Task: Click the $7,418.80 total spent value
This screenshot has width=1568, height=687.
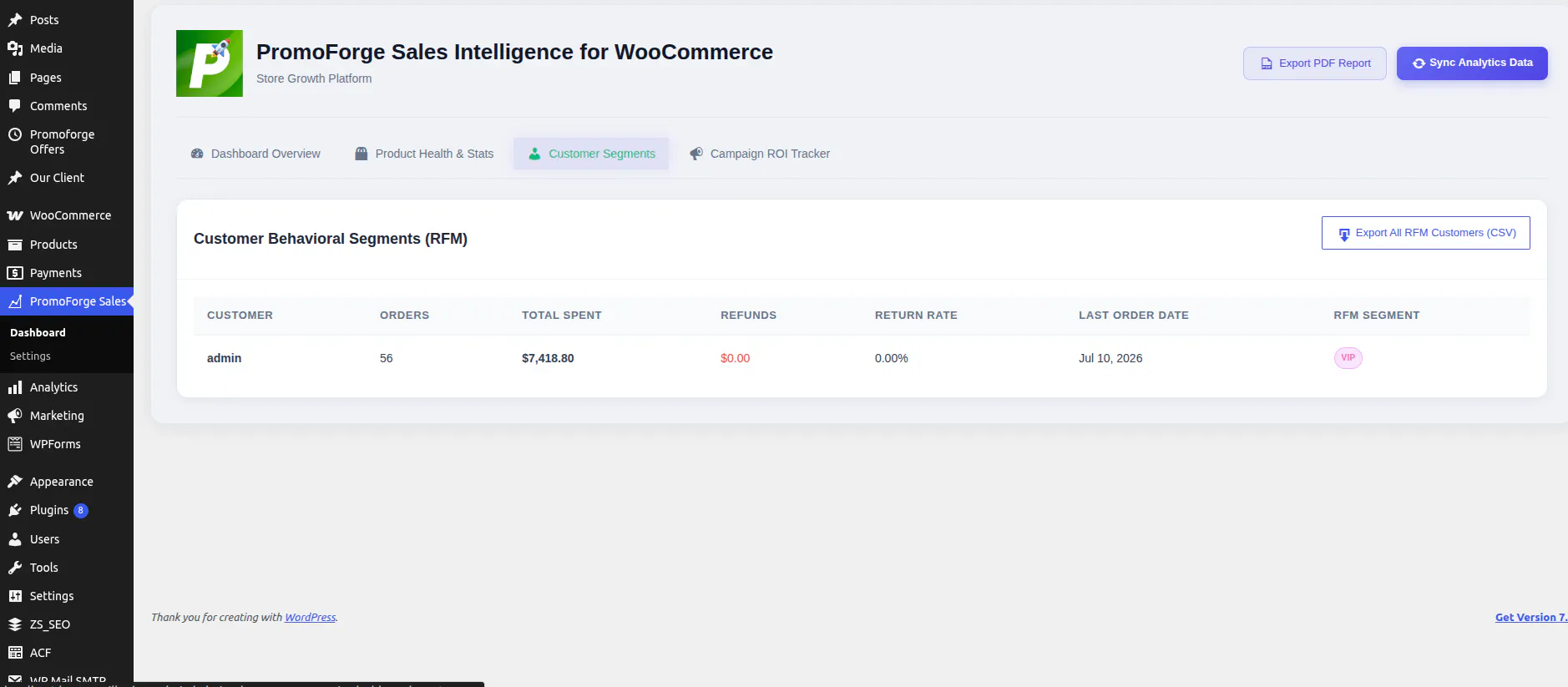Action: click(548, 358)
